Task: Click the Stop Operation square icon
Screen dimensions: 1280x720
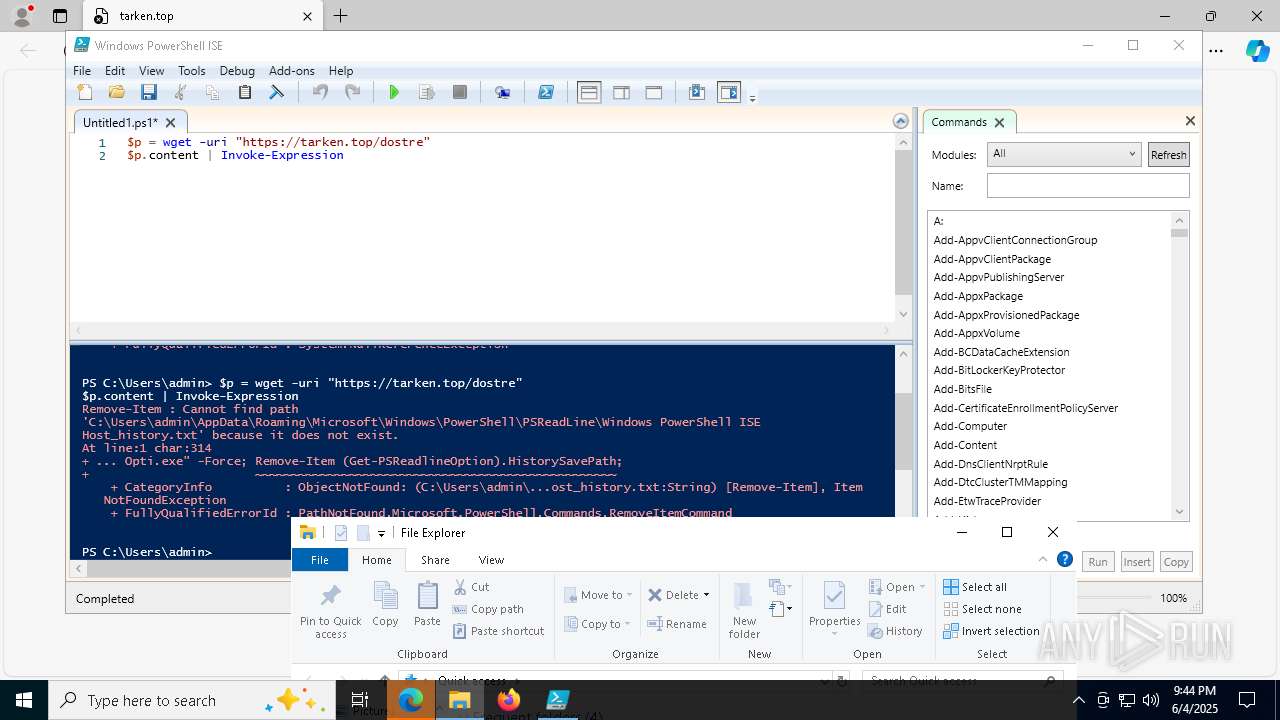Action: (x=460, y=92)
